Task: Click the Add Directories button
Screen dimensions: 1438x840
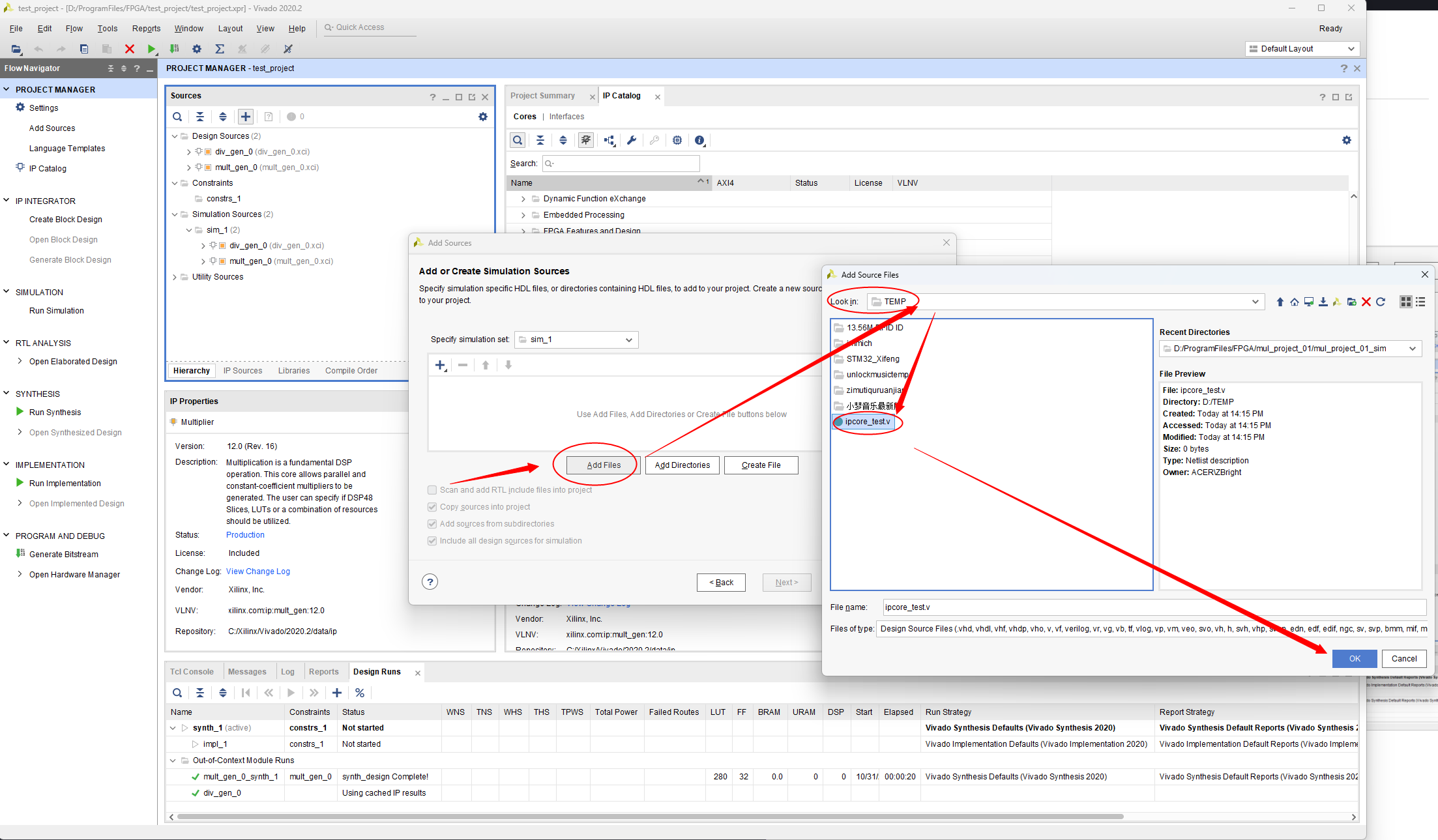Action: (x=682, y=465)
